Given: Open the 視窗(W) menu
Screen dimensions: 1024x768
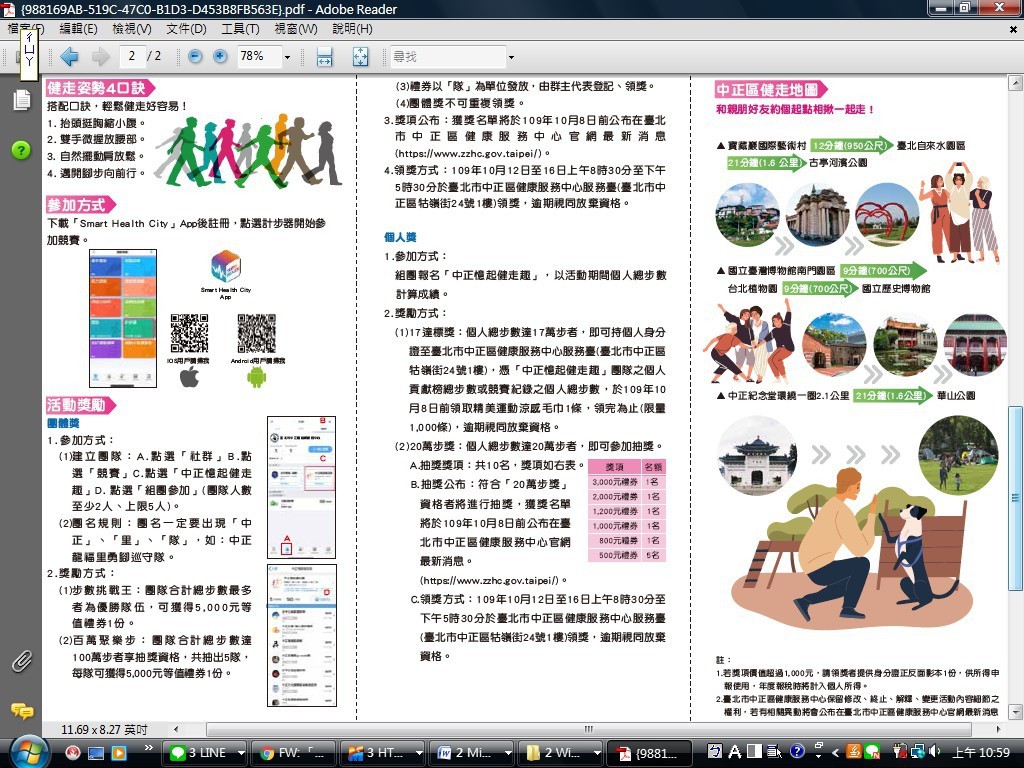Looking at the screenshot, I should (296, 29).
